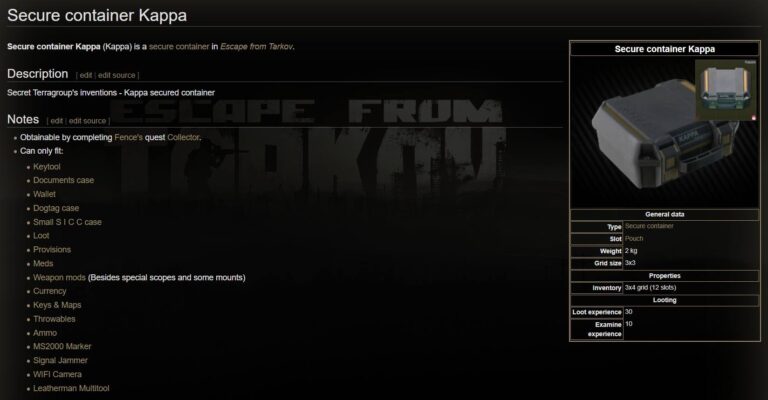768x400 pixels.
Task: Open the Leatherman Multitool link
Action: pyautogui.click(x=71, y=388)
